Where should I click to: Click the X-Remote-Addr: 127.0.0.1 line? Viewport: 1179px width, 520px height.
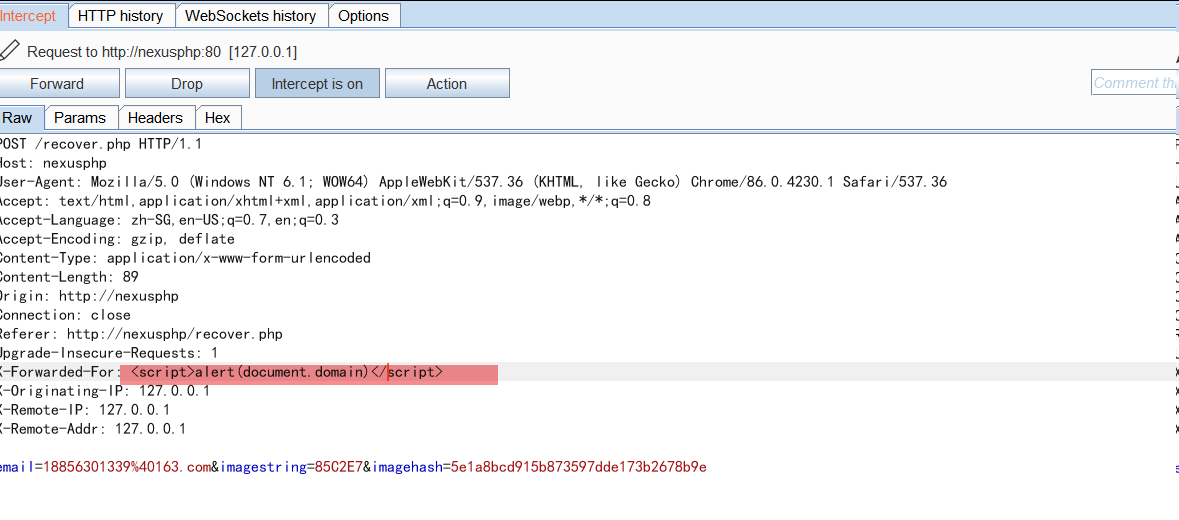[92, 429]
